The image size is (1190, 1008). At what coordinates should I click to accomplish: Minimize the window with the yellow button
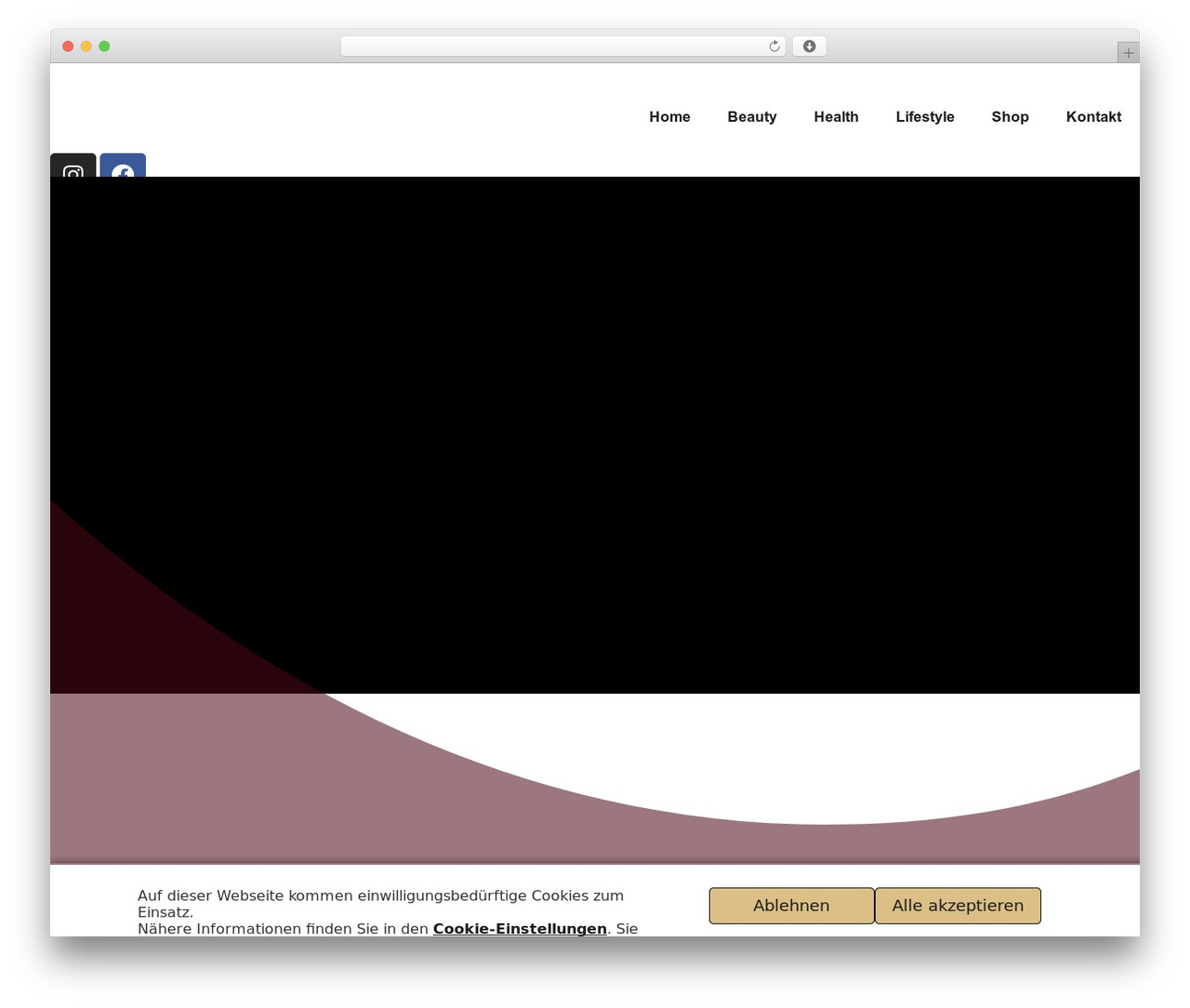(x=86, y=46)
